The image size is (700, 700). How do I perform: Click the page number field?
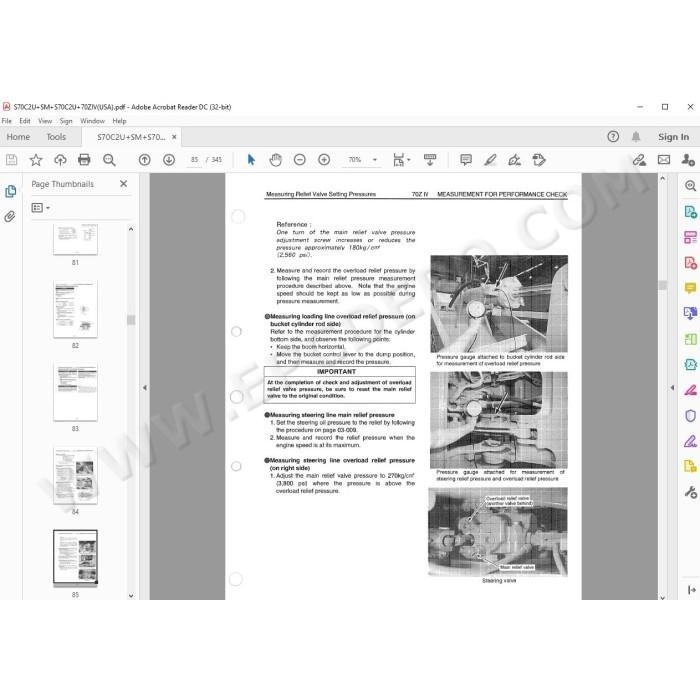pyautogui.click(x=194, y=160)
